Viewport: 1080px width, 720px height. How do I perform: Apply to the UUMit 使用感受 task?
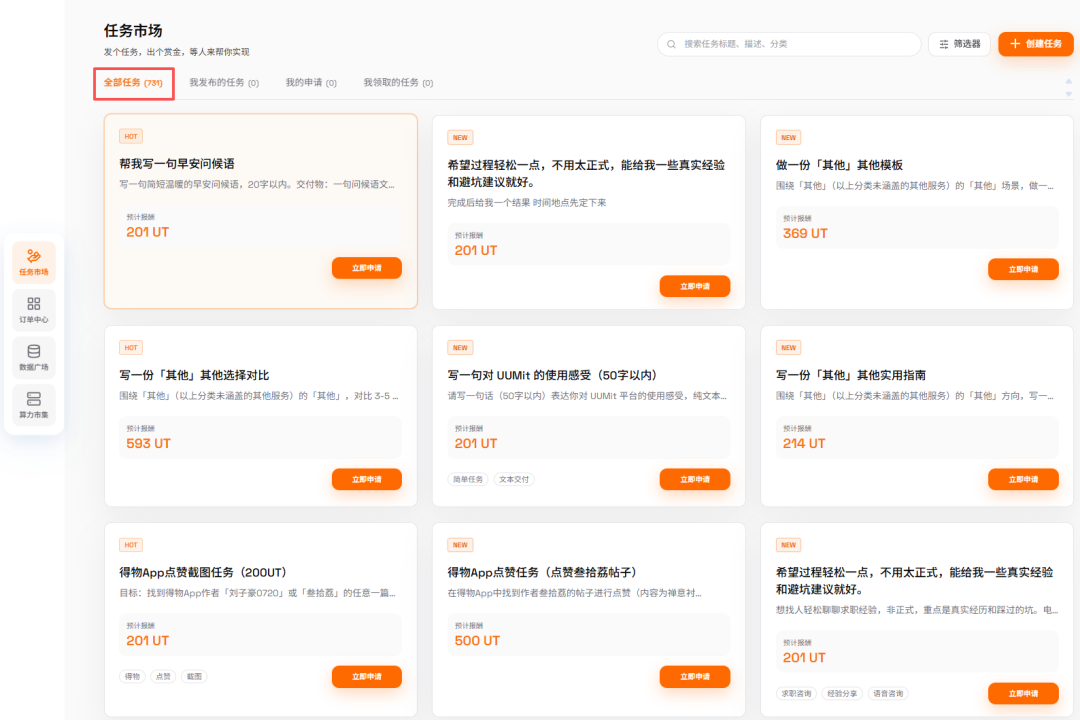[x=695, y=480]
